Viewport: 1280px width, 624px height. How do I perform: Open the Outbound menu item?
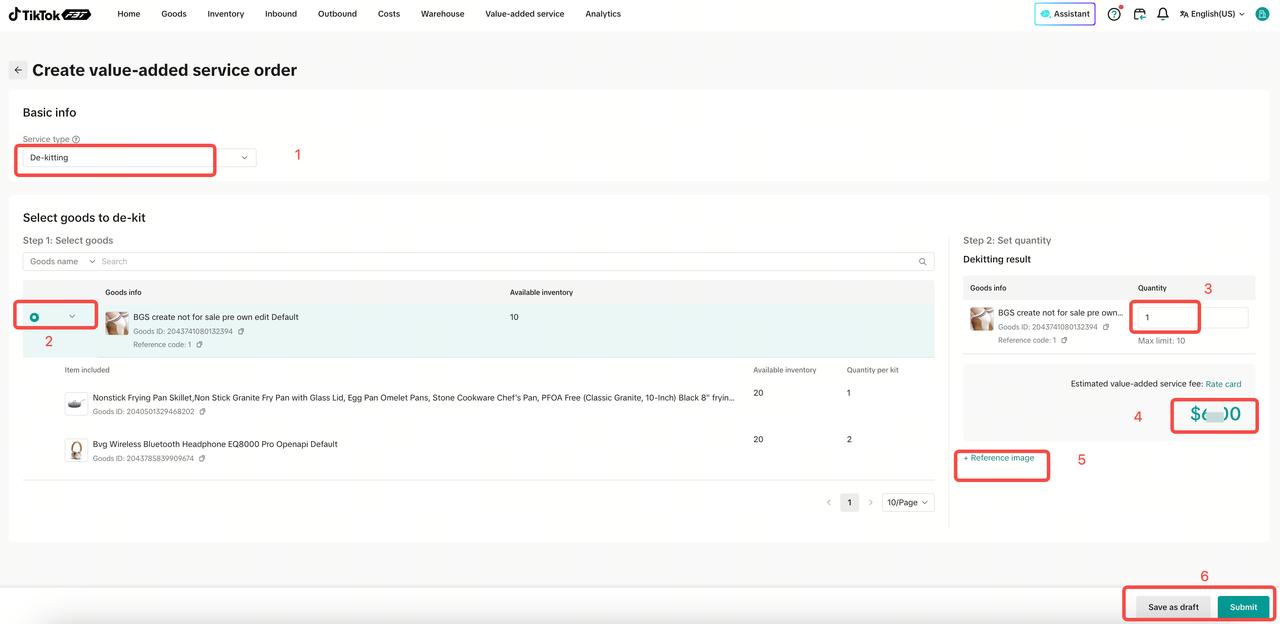click(337, 14)
